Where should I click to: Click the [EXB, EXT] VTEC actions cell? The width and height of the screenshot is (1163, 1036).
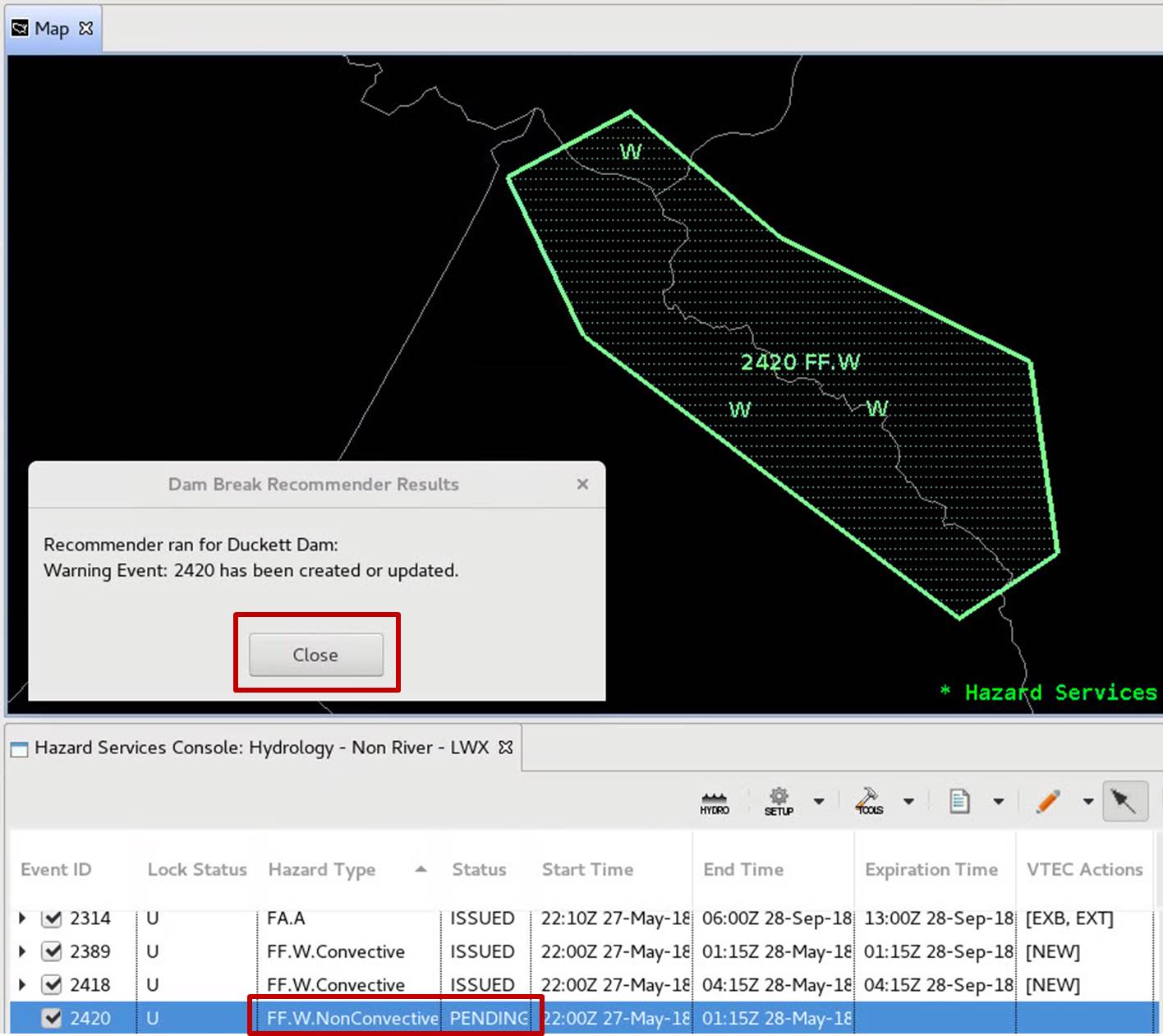tap(1069, 918)
